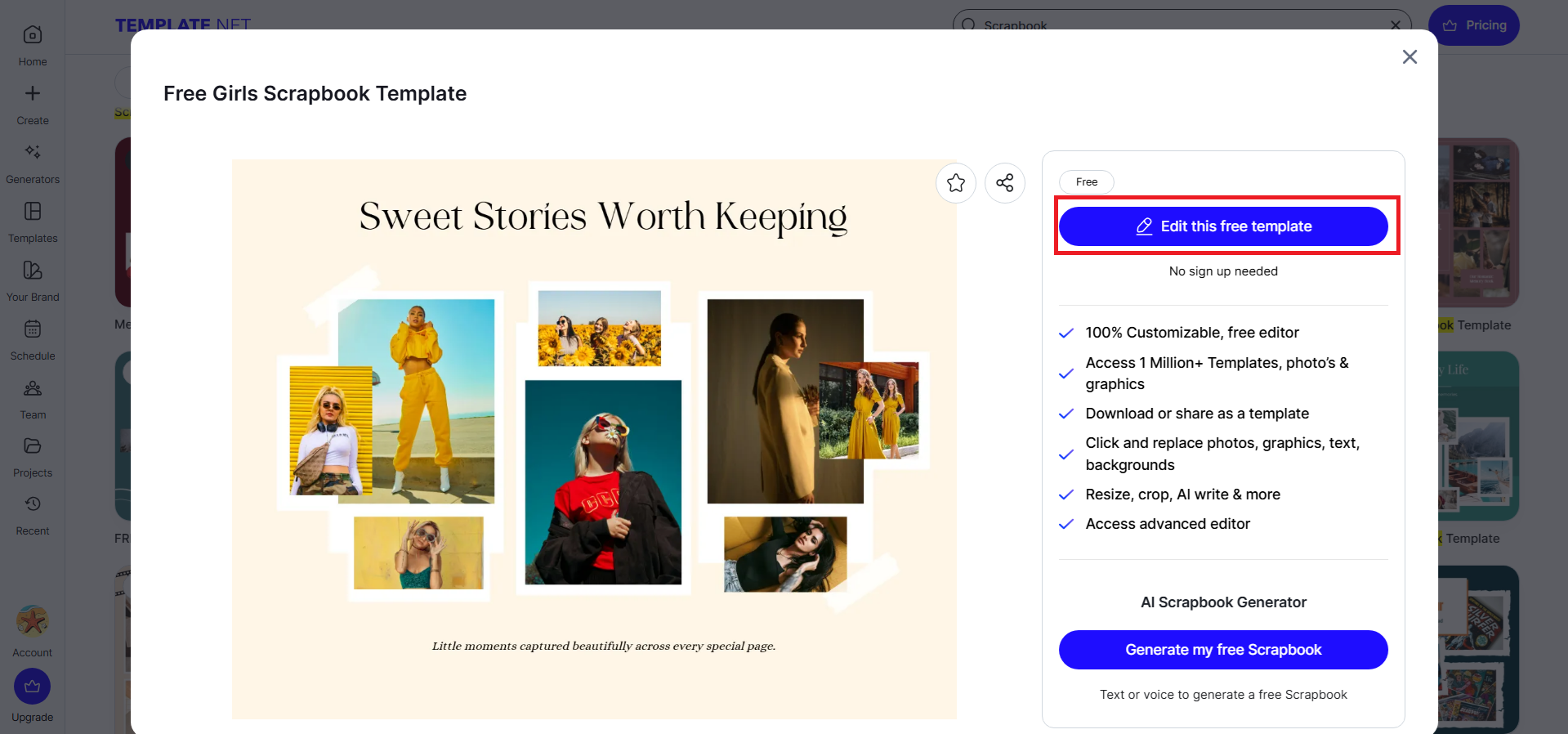The height and width of the screenshot is (734, 1568).
Task: Click the Account avatar
Action: point(33,622)
